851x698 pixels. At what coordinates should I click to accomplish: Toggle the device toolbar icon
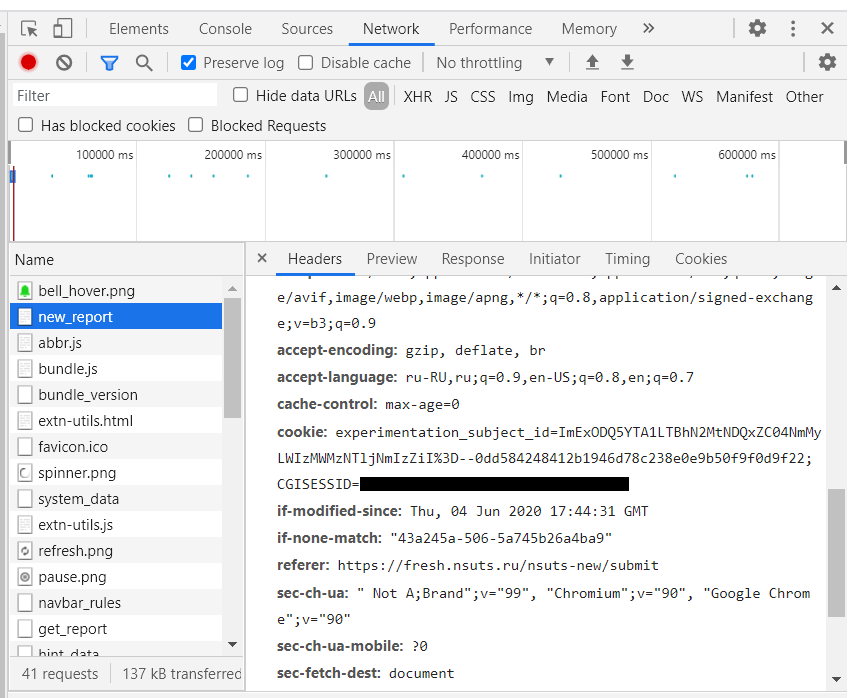63,28
